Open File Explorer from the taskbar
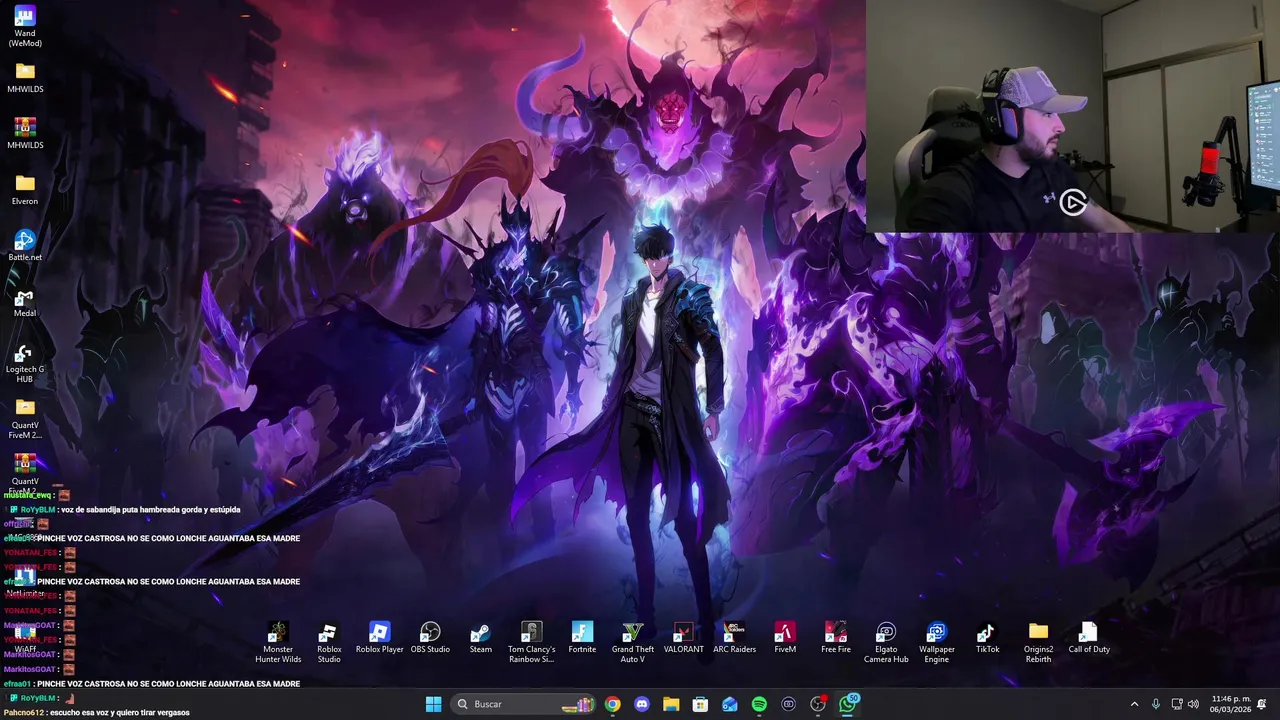Screen dimensions: 1280x720 tap(671, 704)
